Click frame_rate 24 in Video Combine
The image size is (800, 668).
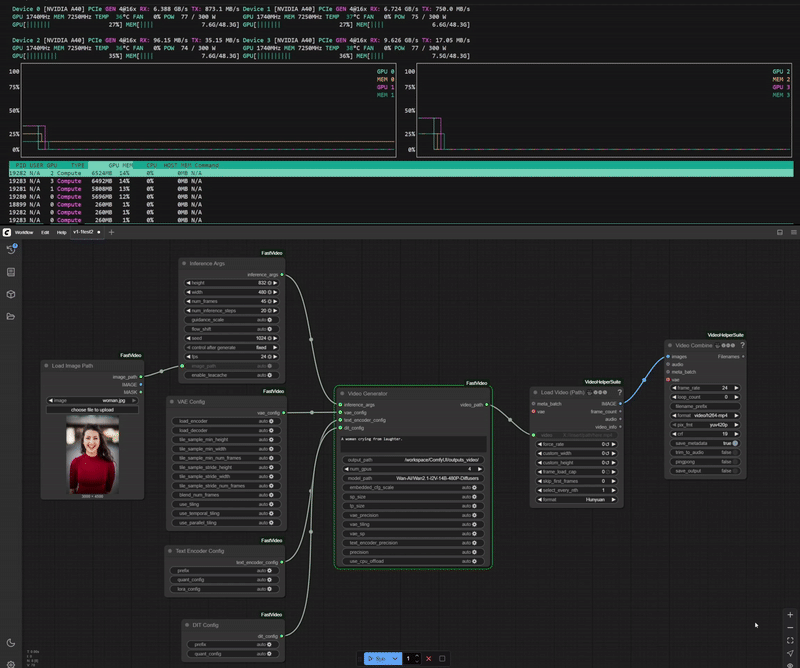pyautogui.click(x=705, y=388)
